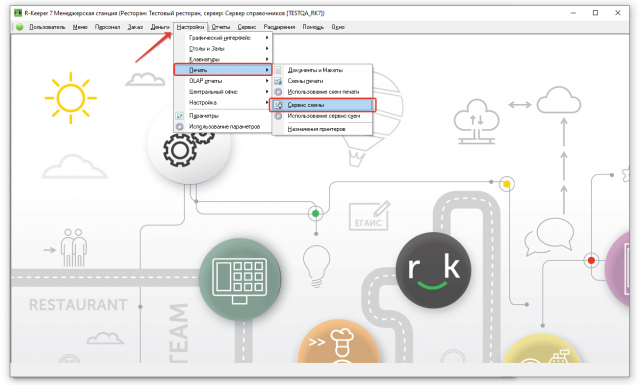Expand the Столы и Залы submenu arrow
Viewport: 640px width, 385px height.
[x=267, y=49]
